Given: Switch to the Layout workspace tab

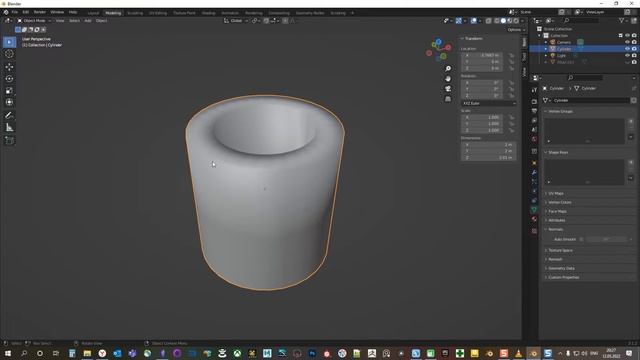Looking at the screenshot, I should click(x=93, y=13).
